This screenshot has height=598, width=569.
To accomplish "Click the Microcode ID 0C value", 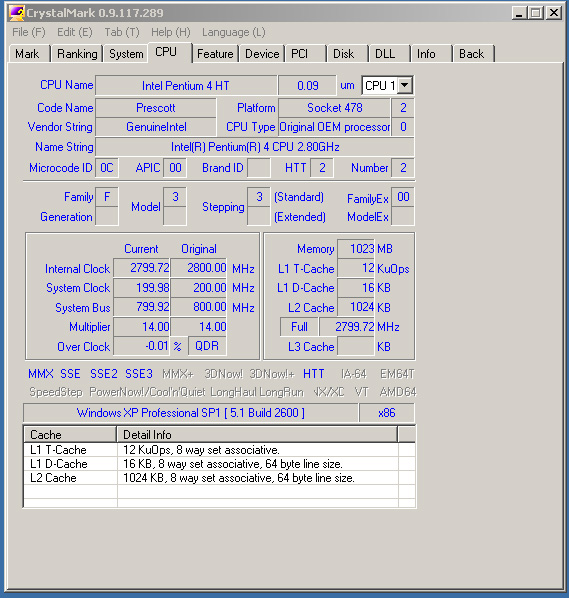I will click(x=107, y=168).
